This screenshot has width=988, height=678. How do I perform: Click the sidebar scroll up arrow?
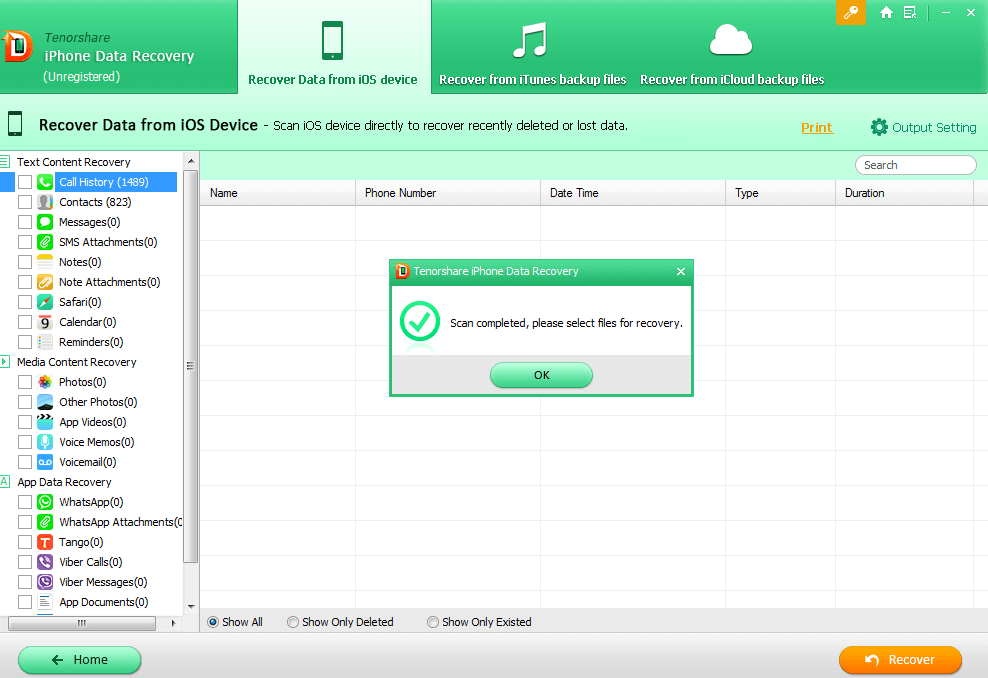(x=191, y=161)
